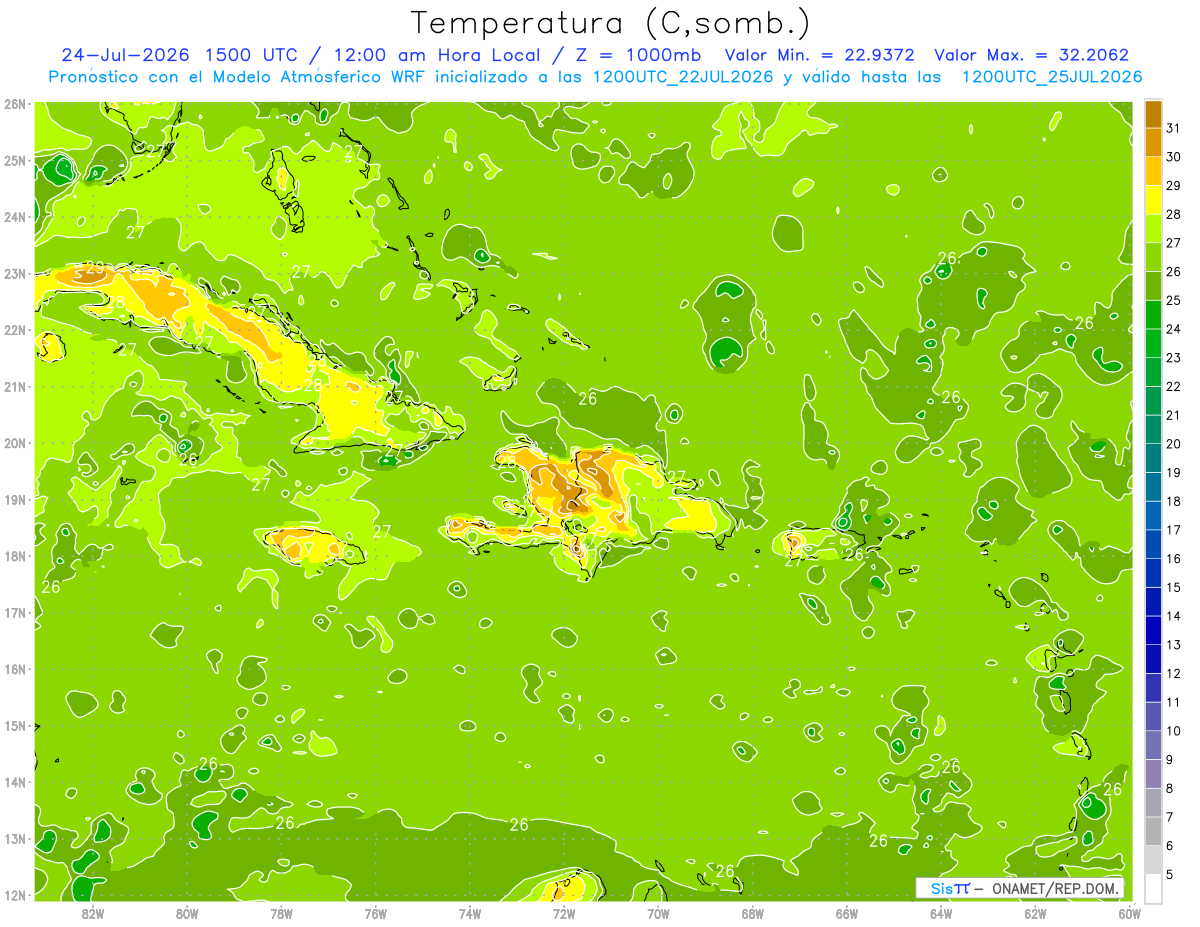Click the color scale value 25
Screen dimensions: 1200x927
point(1174,301)
